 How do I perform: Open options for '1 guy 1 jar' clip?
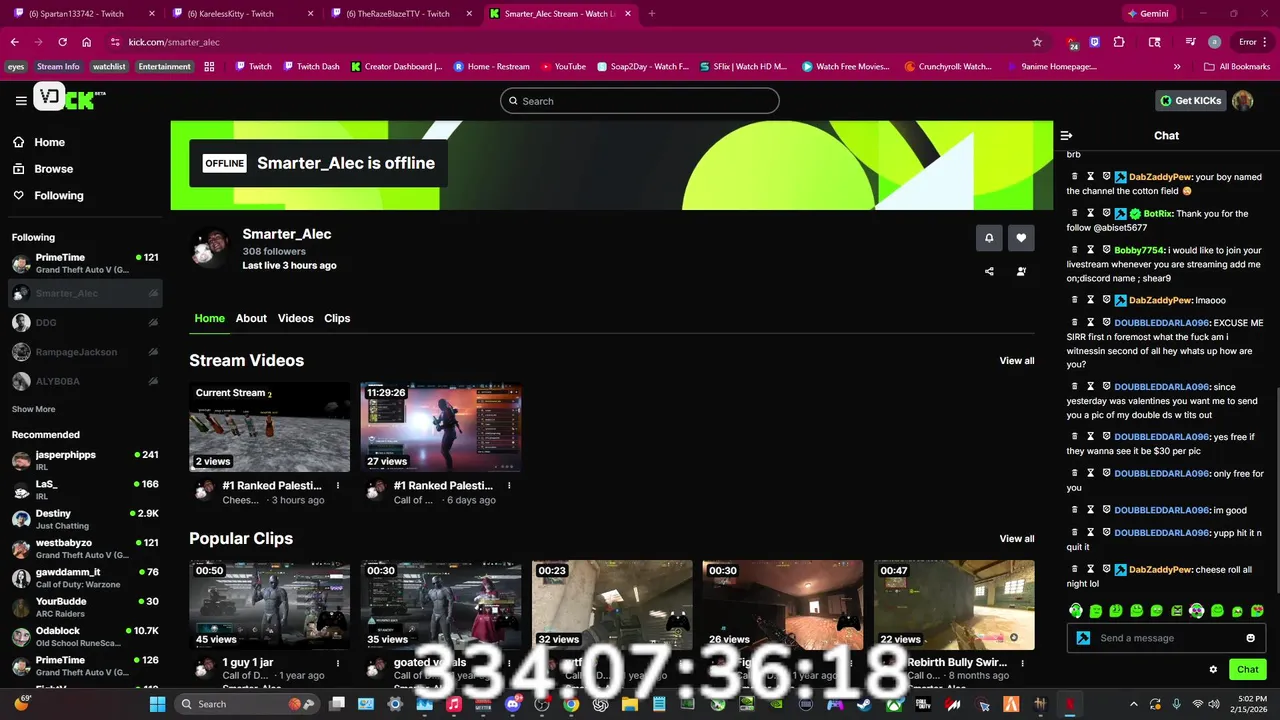(x=338, y=662)
